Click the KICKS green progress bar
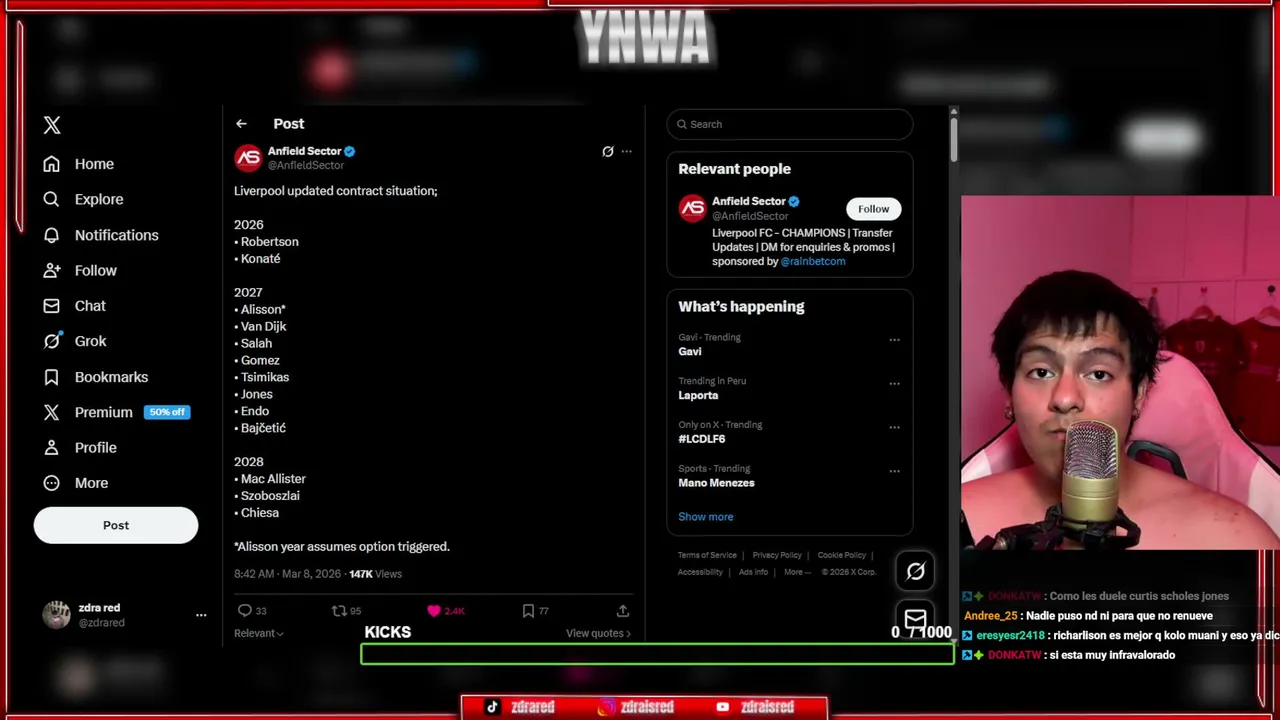Screen dimensions: 1280x720 pos(657,654)
